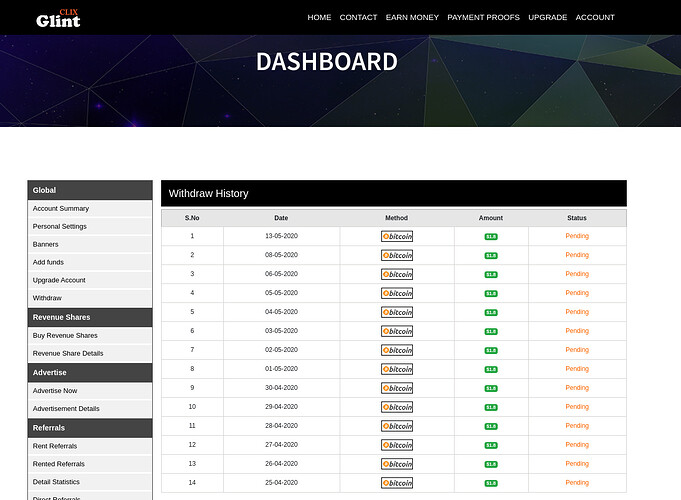Click the bitcoin icon dated 29-04-2020
Viewport: 681px width, 500px height.
click(397, 407)
